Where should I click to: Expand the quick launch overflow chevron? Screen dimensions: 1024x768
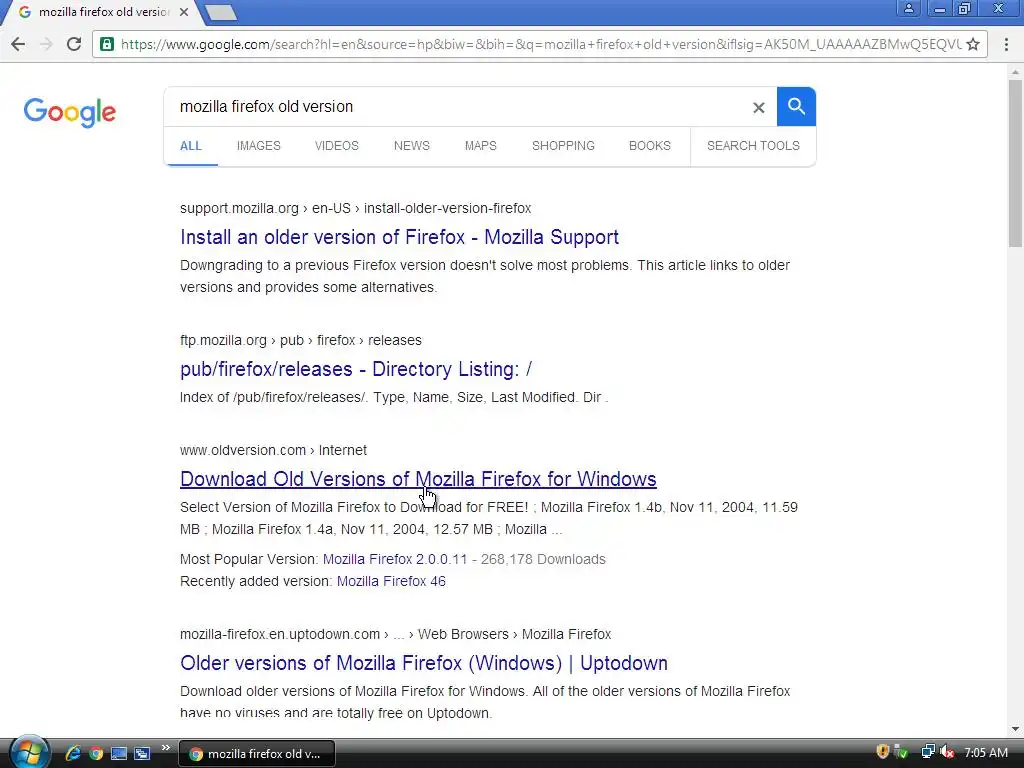[x=165, y=747]
